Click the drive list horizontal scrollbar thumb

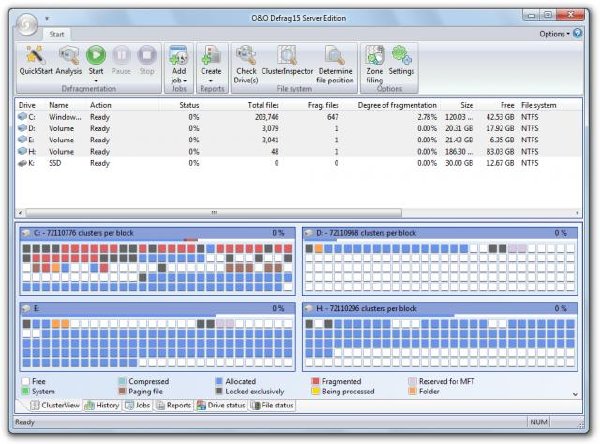pos(214,212)
